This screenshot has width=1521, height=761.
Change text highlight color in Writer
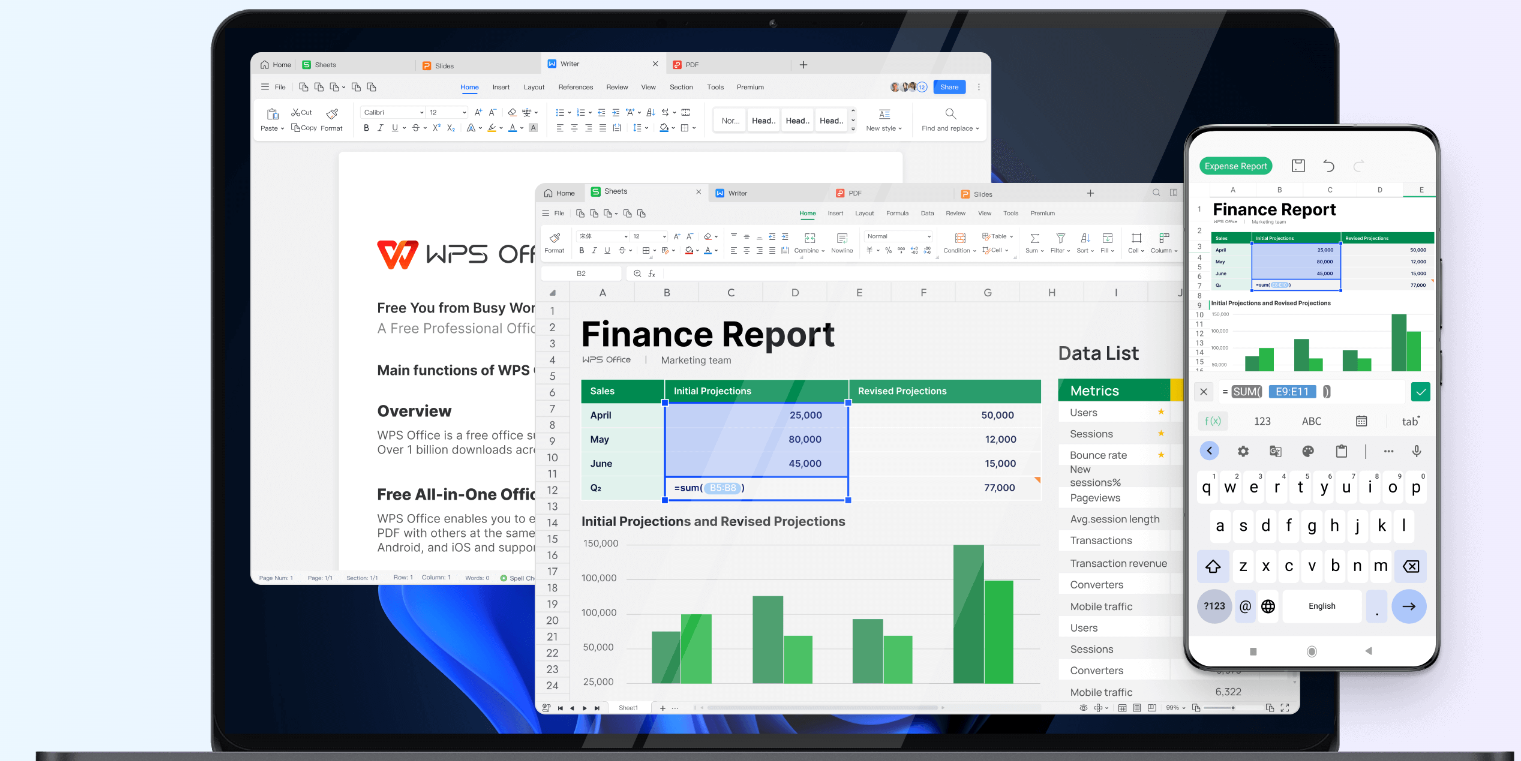[x=491, y=128]
